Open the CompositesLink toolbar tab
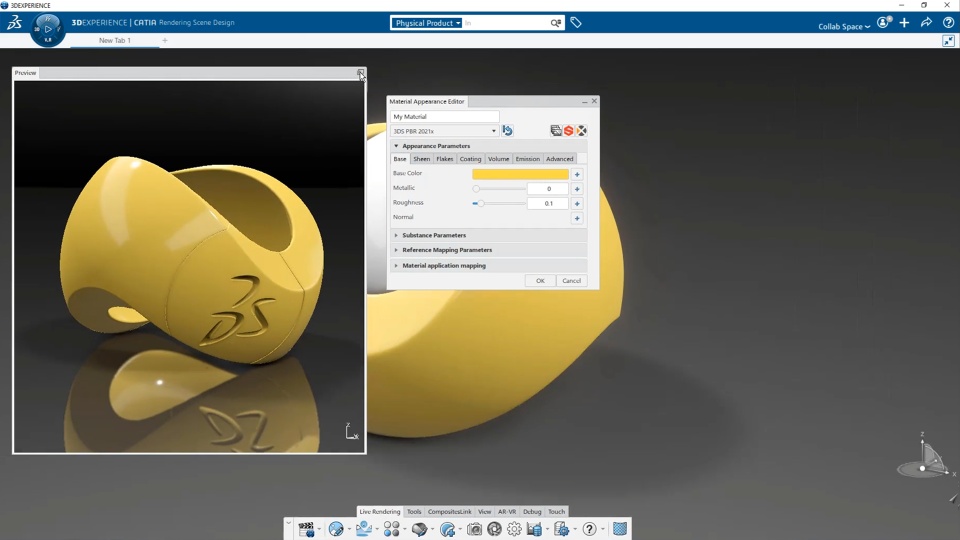This screenshot has height=540, width=960. click(449, 512)
